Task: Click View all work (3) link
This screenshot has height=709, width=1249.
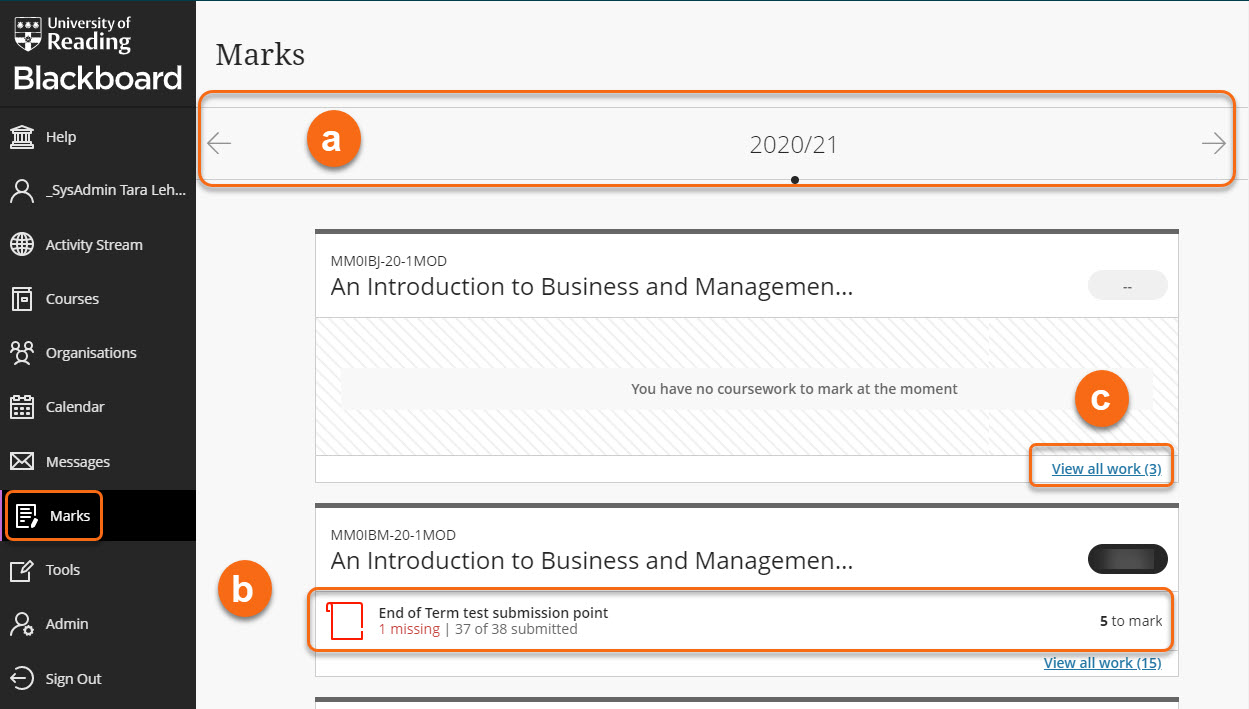Action: pos(1106,469)
